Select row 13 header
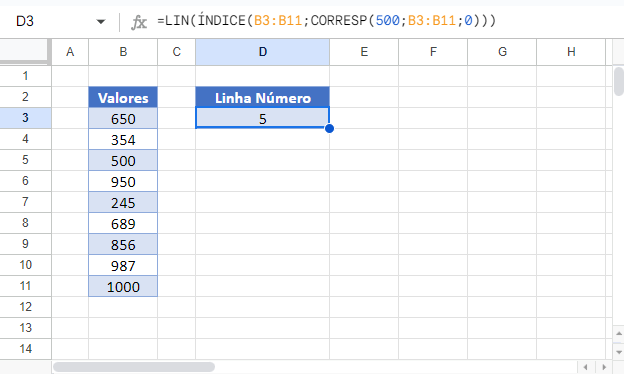Image resolution: width=624 pixels, height=374 pixels. pos(25,328)
